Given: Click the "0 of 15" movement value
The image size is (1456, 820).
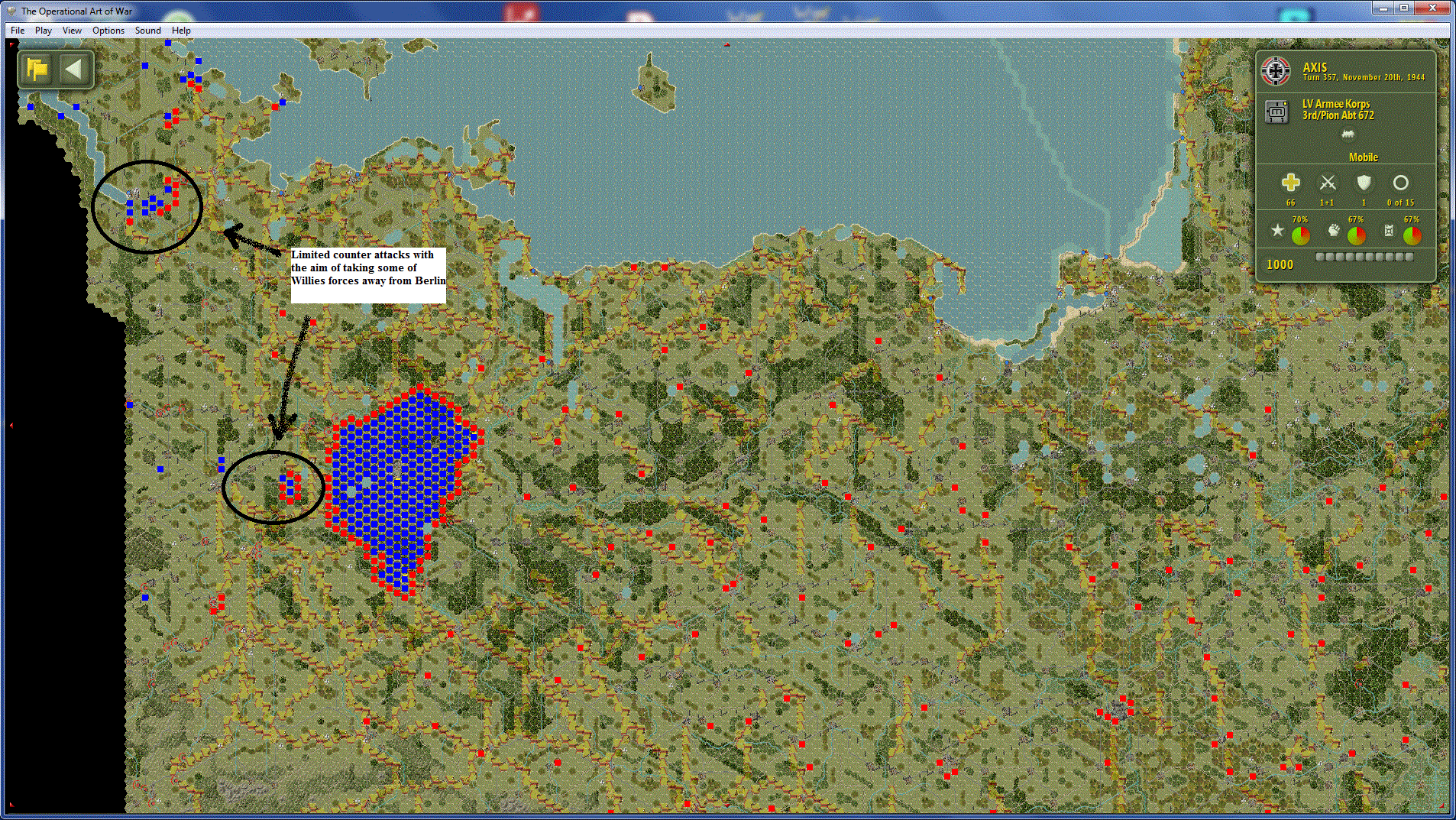Looking at the screenshot, I should click(x=1401, y=203).
